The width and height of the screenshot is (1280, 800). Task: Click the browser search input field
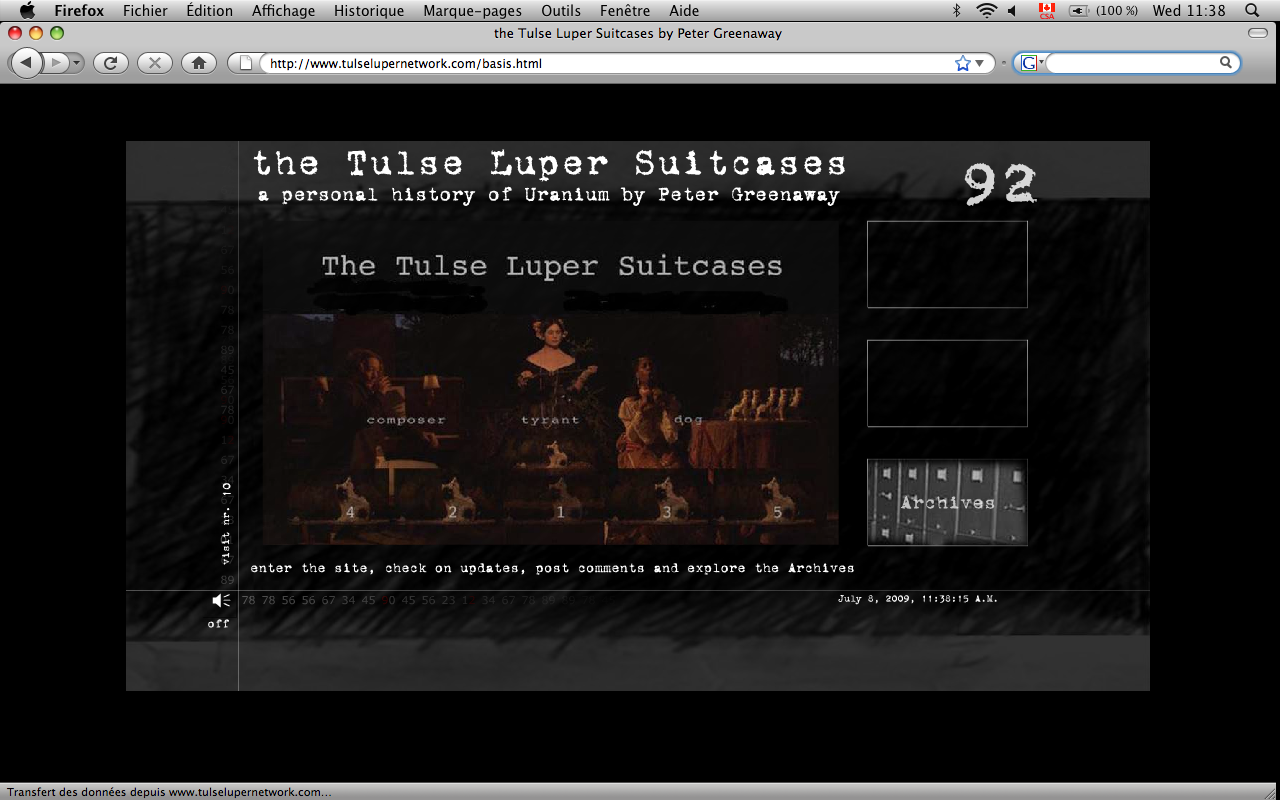coord(1130,63)
